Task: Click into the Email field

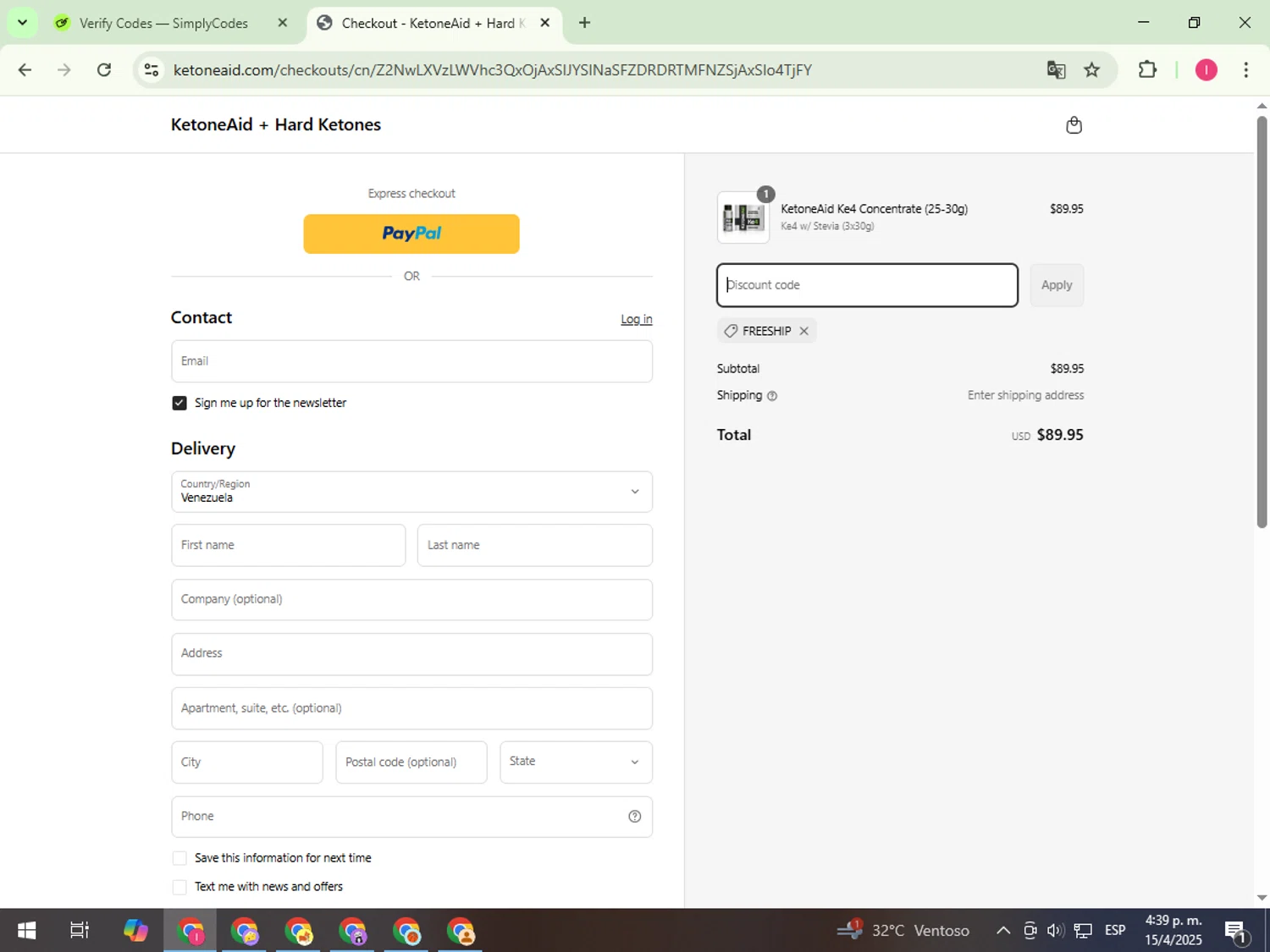Action: point(411,361)
